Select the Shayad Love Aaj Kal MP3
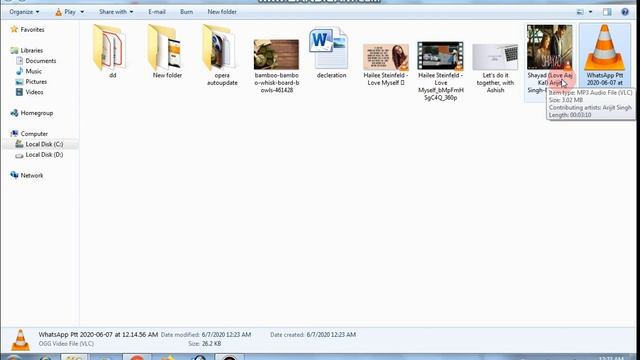Viewport: 640px width, 360px height. pyautogui.click(x=550, y=47)
